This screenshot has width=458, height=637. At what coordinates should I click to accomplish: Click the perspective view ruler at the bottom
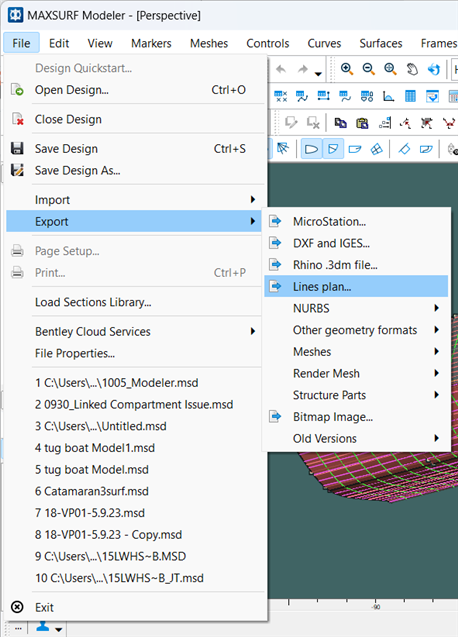(x=363, y=604)
